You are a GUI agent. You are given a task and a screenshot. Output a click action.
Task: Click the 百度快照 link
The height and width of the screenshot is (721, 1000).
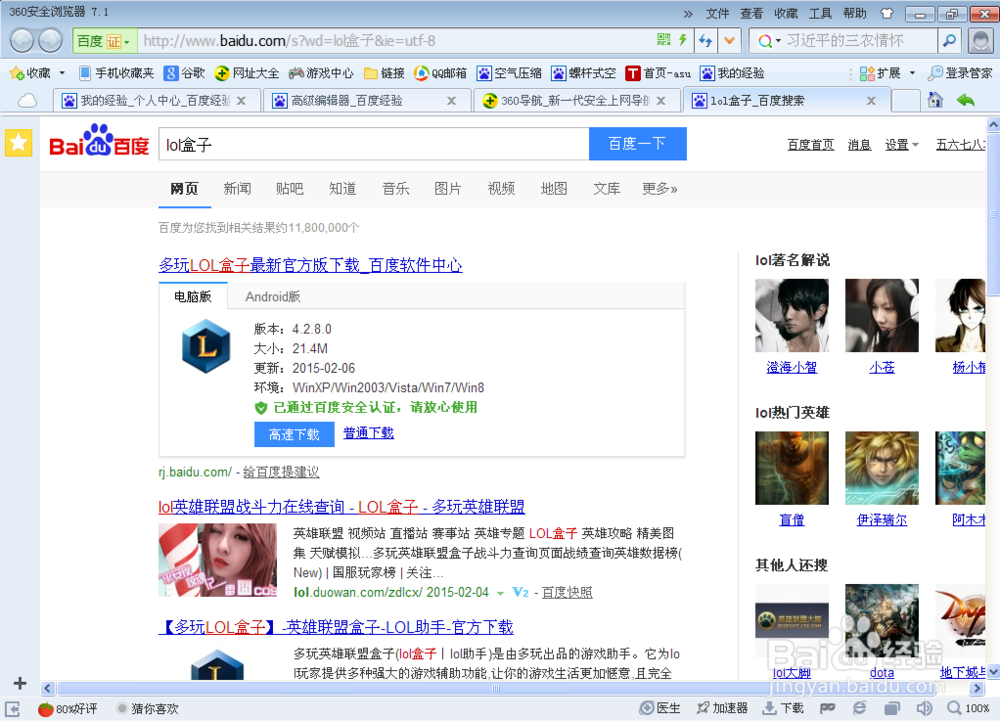(567, 592)
